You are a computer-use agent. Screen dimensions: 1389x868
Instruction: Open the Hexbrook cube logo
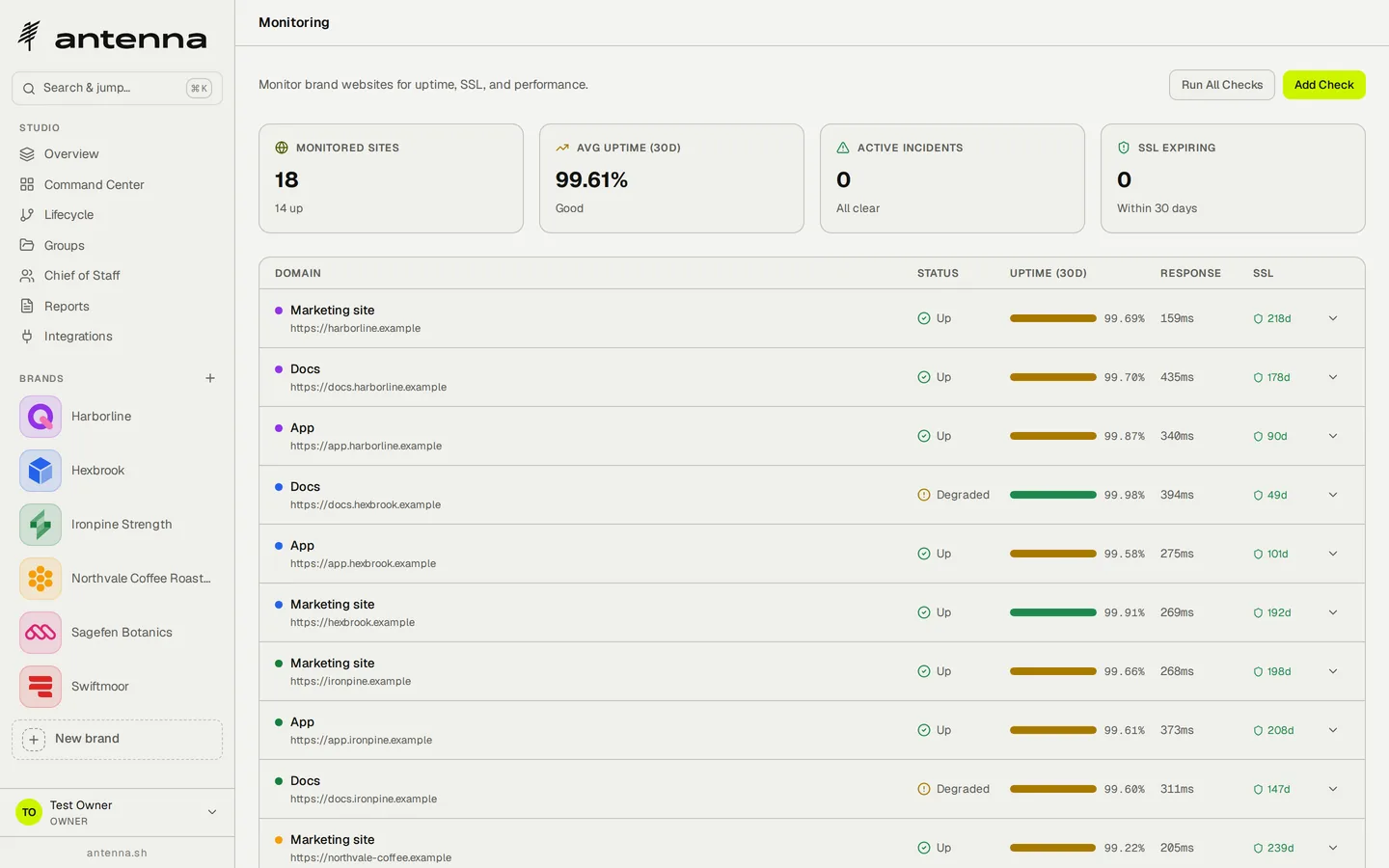click(x=41, y=471)
